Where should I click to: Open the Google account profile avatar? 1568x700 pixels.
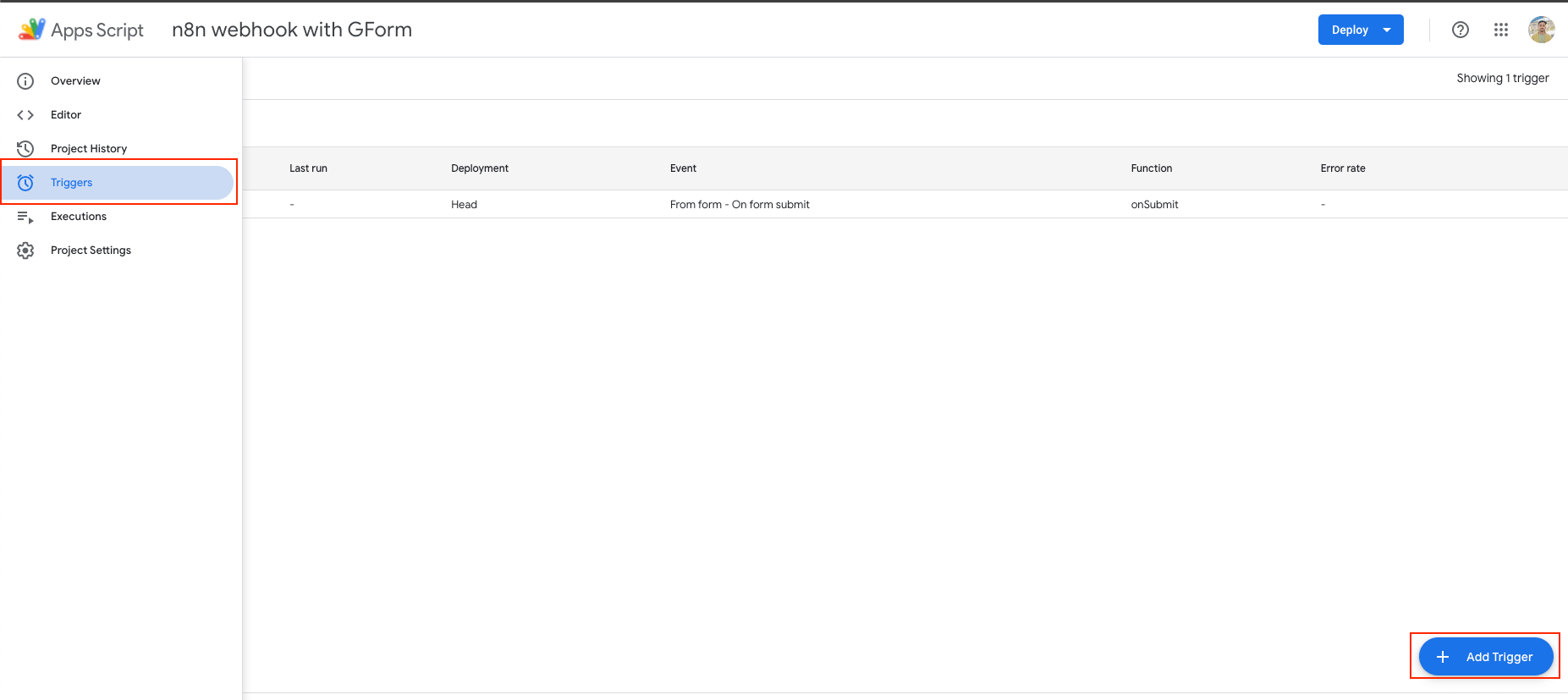coord(1542,30)
